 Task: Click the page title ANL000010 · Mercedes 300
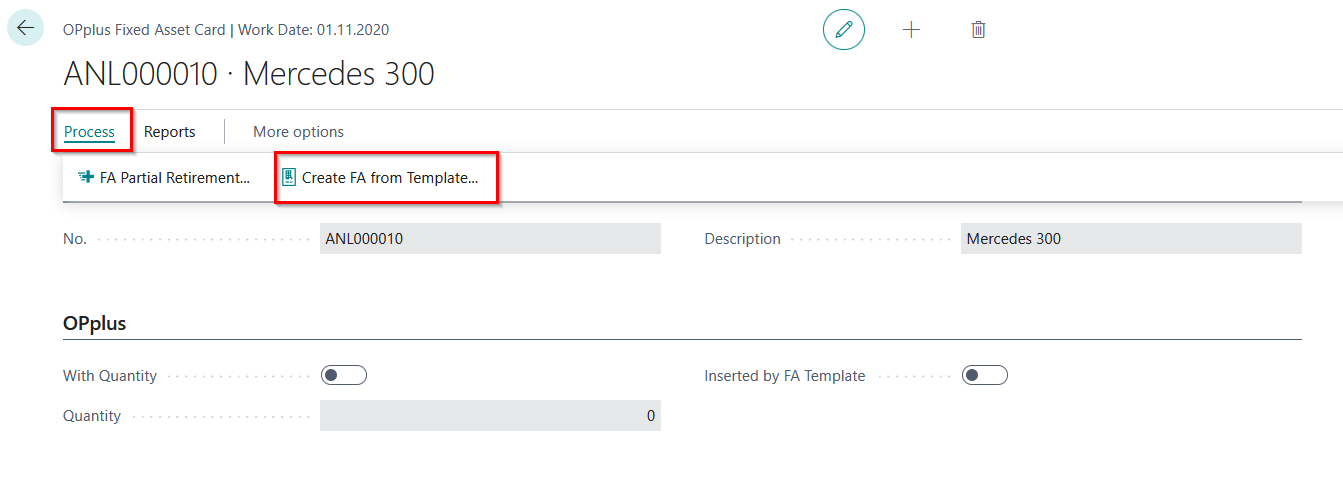(249, 74)
